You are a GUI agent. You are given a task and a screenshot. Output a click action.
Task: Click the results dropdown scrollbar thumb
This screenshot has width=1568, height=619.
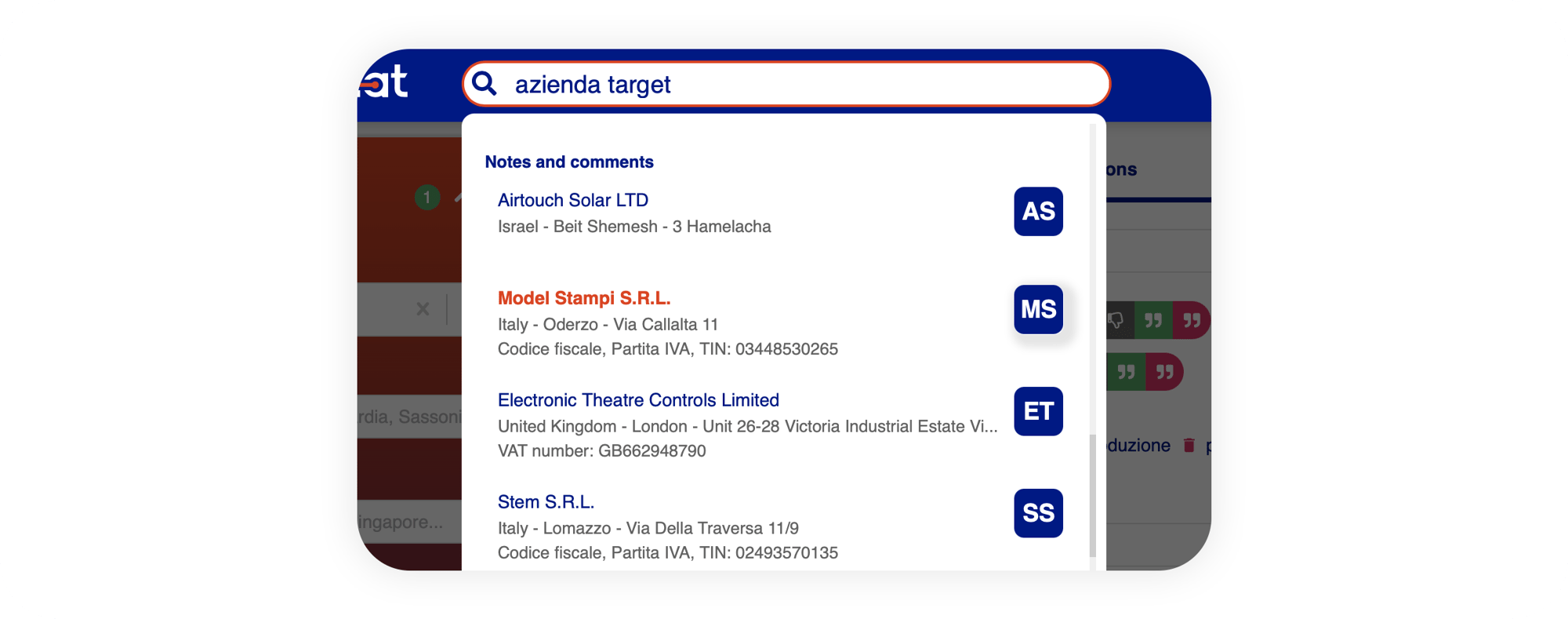(1092, 496)
